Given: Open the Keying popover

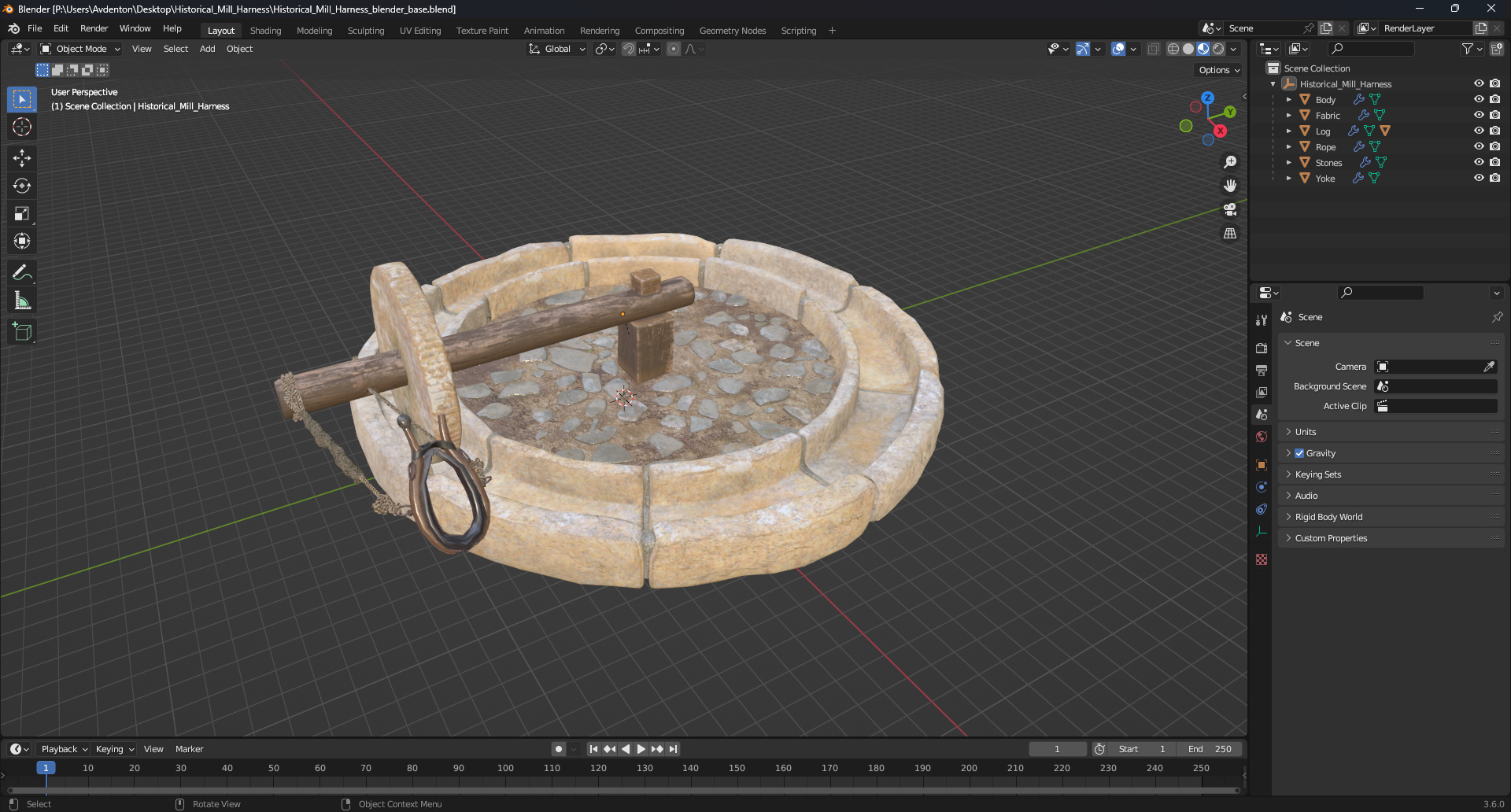Looking at the screenshot, I should (x=114, y=749).
